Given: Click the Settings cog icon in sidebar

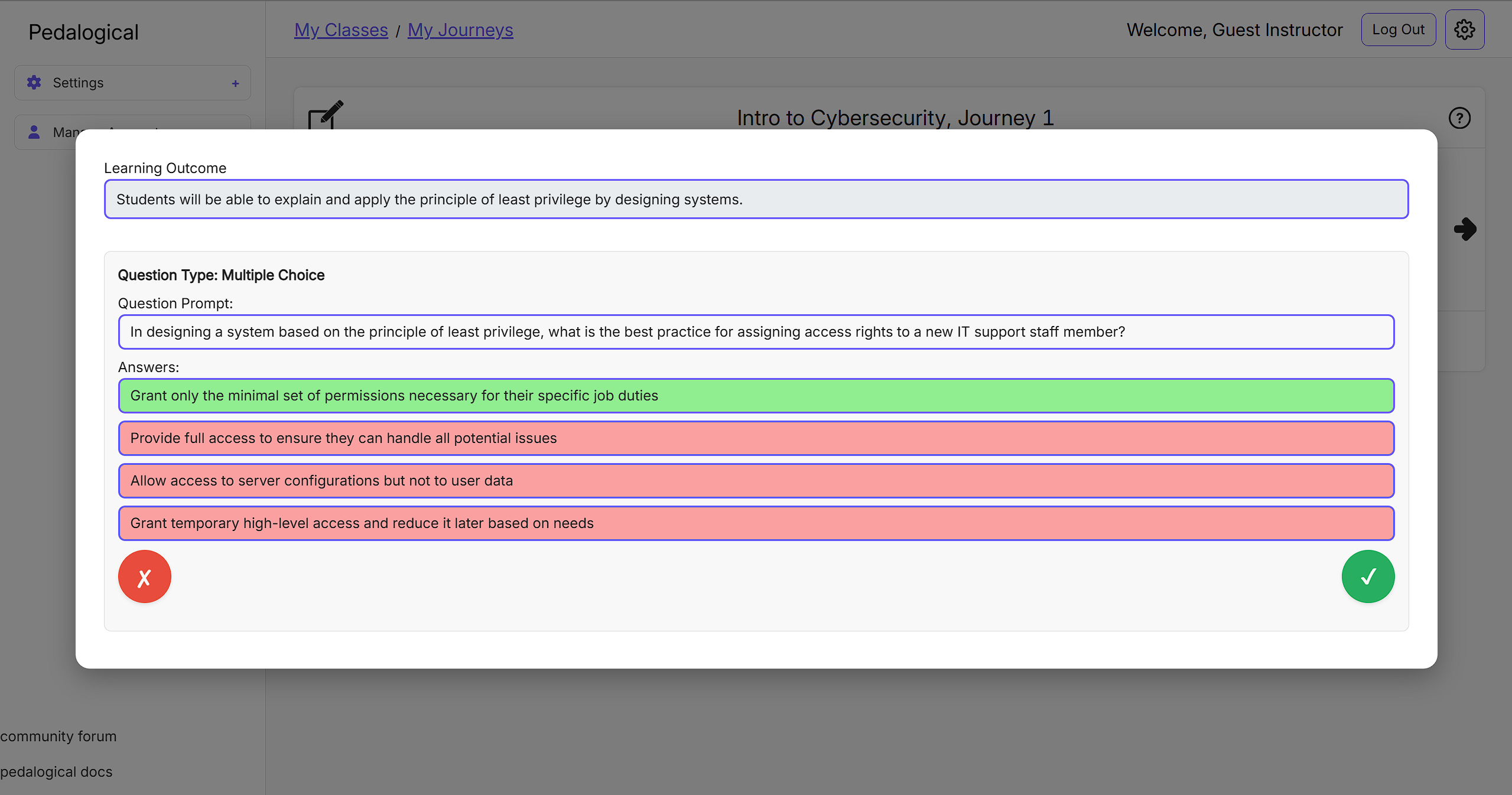Looking at the screenshot, I should (x=34, y=83).
